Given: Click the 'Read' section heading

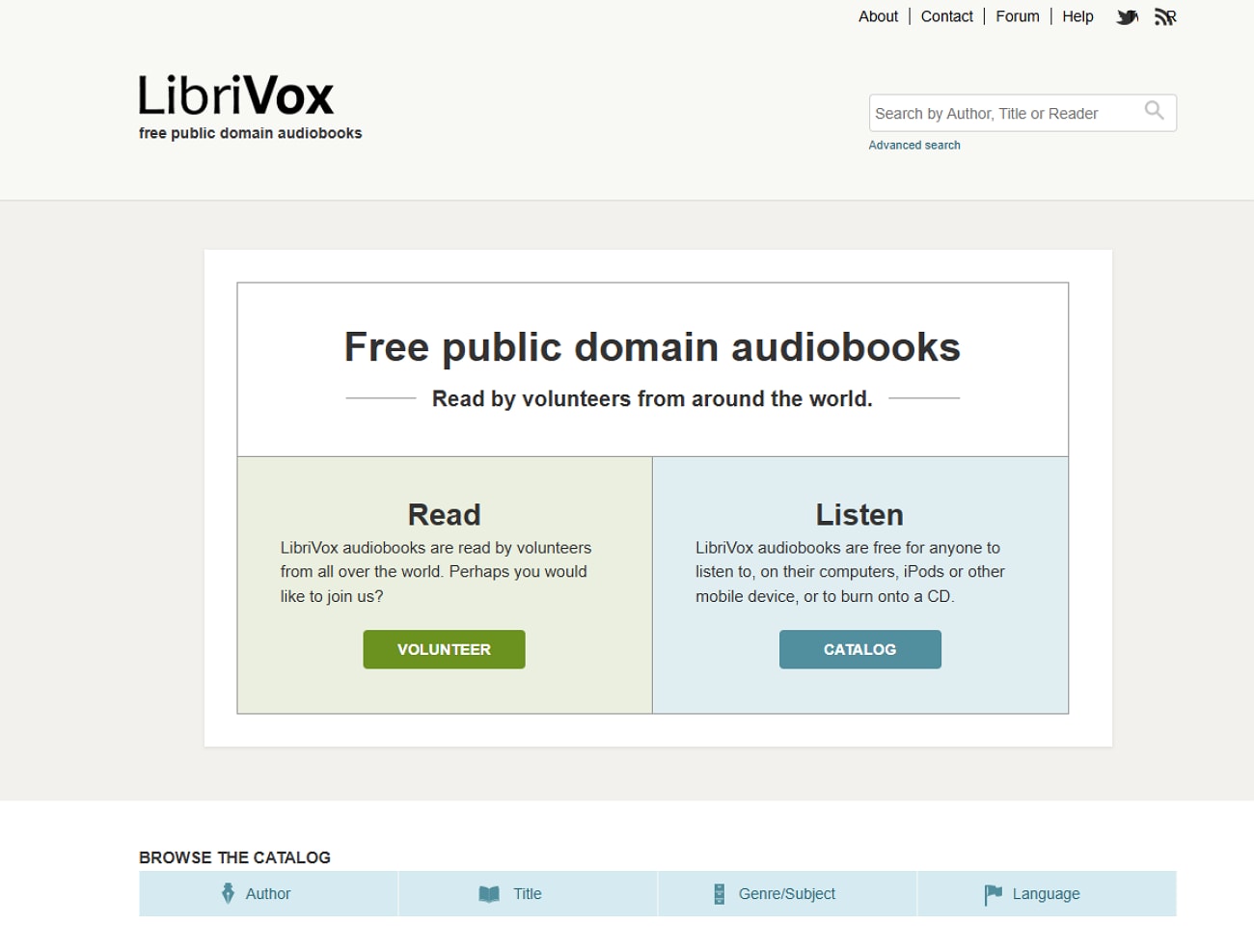Looking at the screenshot, I should tap(445, 515).
